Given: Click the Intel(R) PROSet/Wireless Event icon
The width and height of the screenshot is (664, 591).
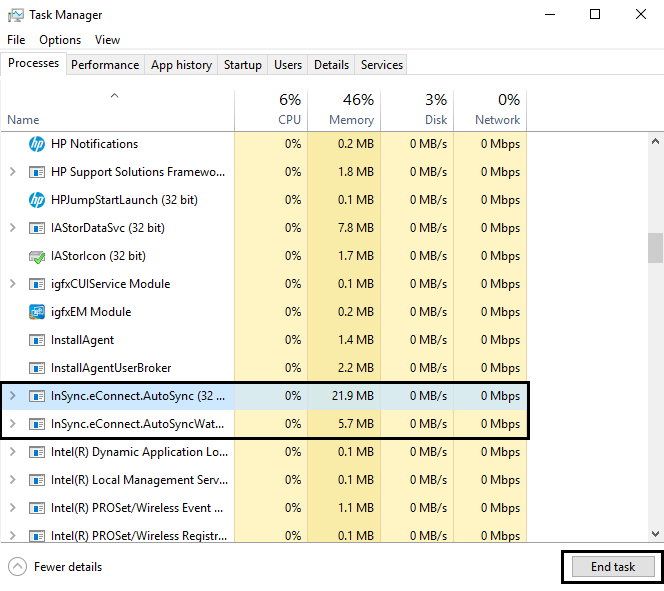Looking at the screenshot, I should pos(37,508).
